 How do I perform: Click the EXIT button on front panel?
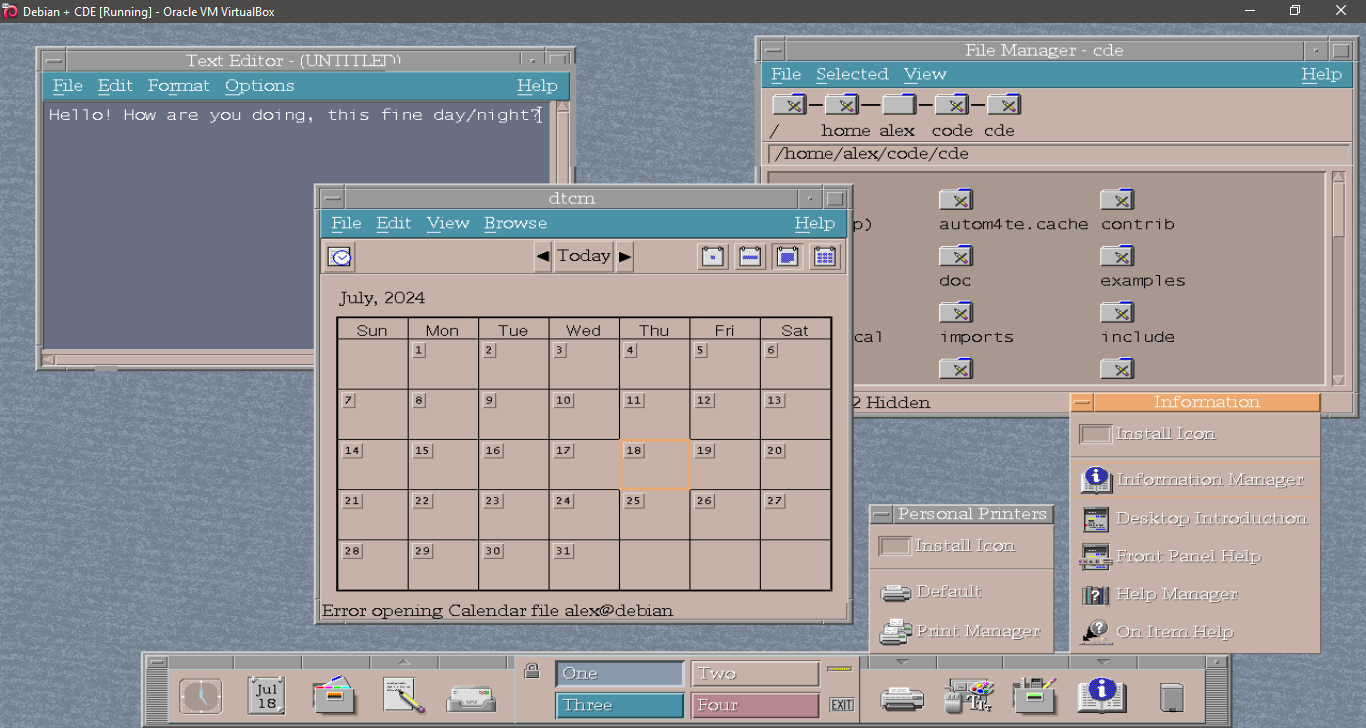click(841, 705)
